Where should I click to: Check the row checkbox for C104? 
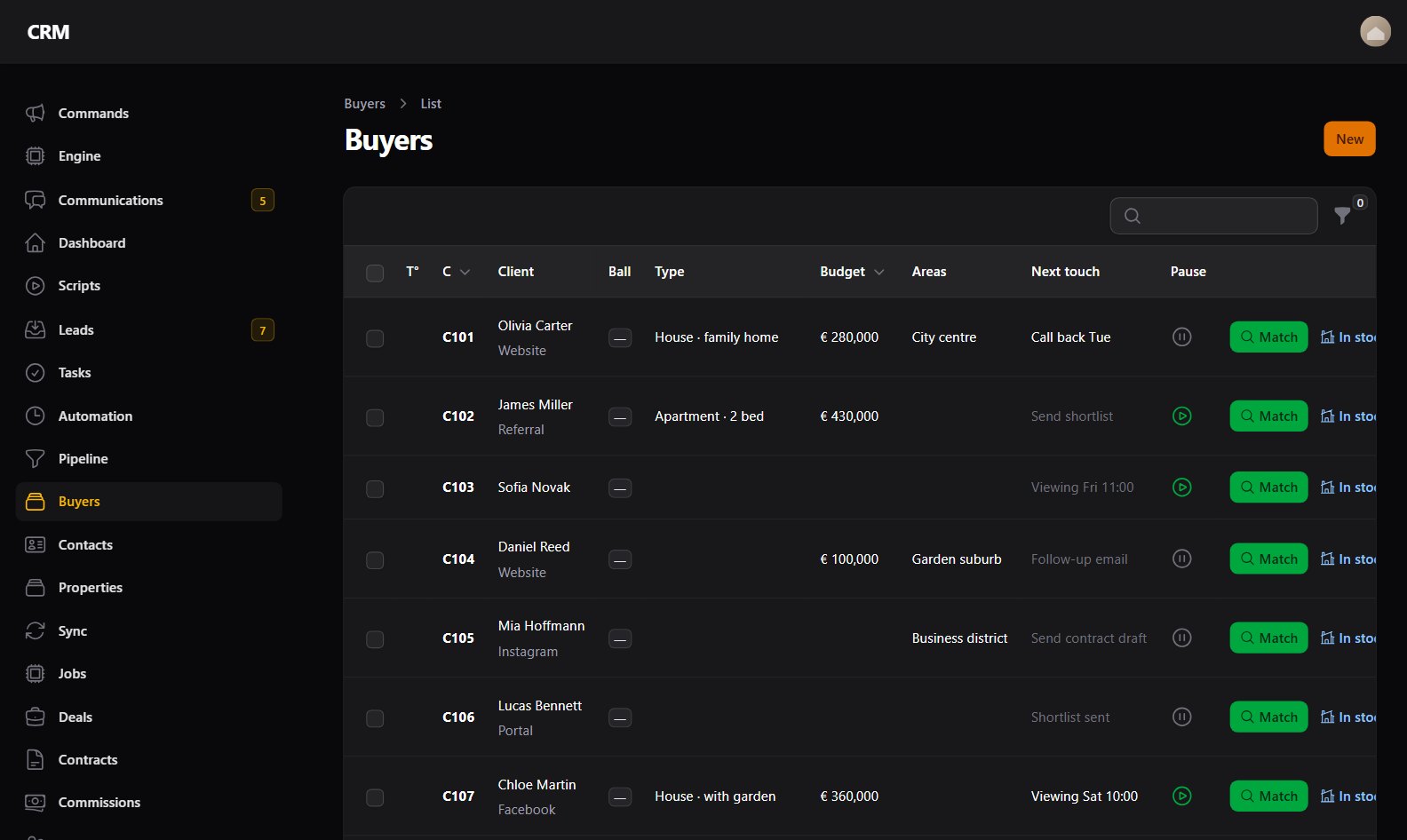(375, 560)
